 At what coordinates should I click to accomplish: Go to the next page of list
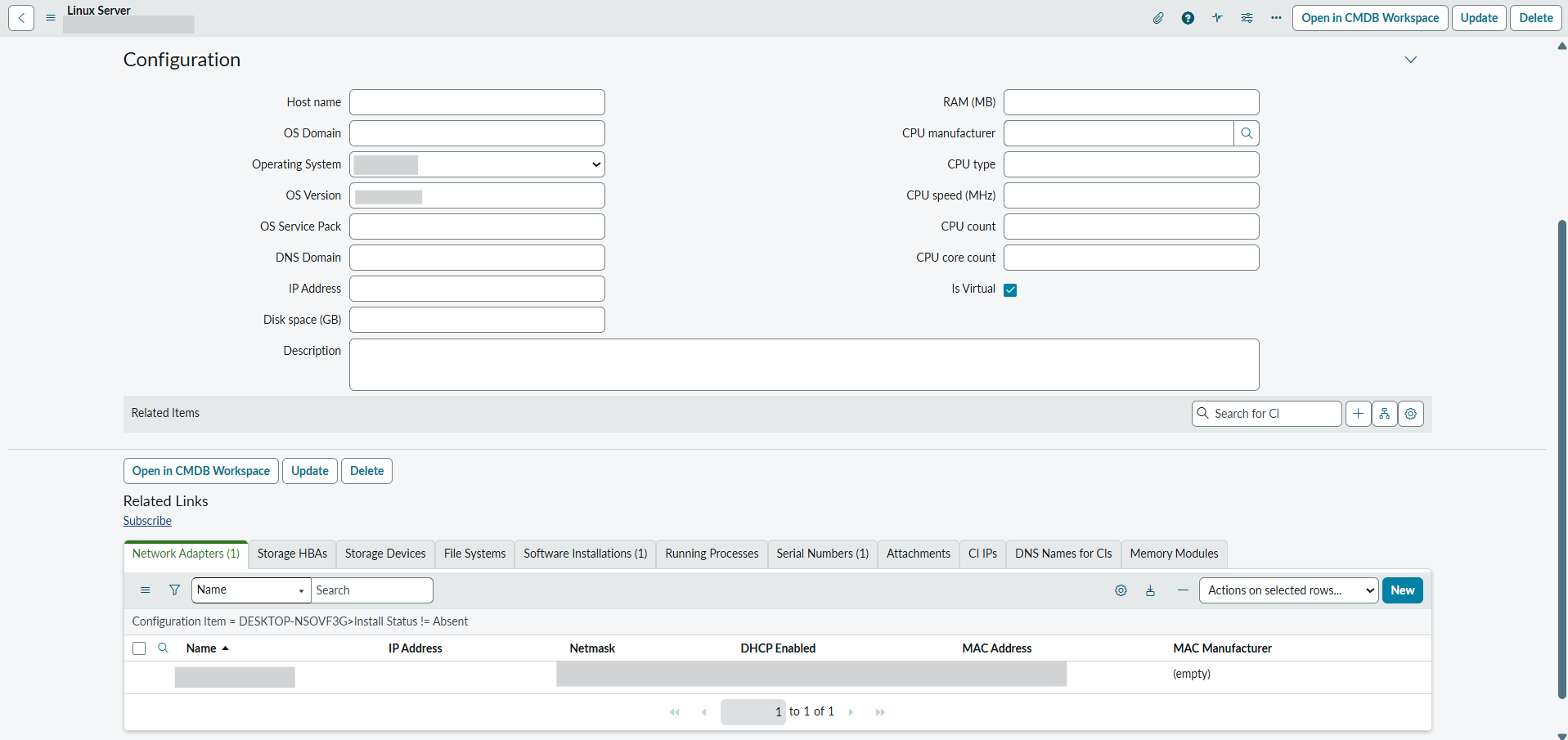point(851,712)
